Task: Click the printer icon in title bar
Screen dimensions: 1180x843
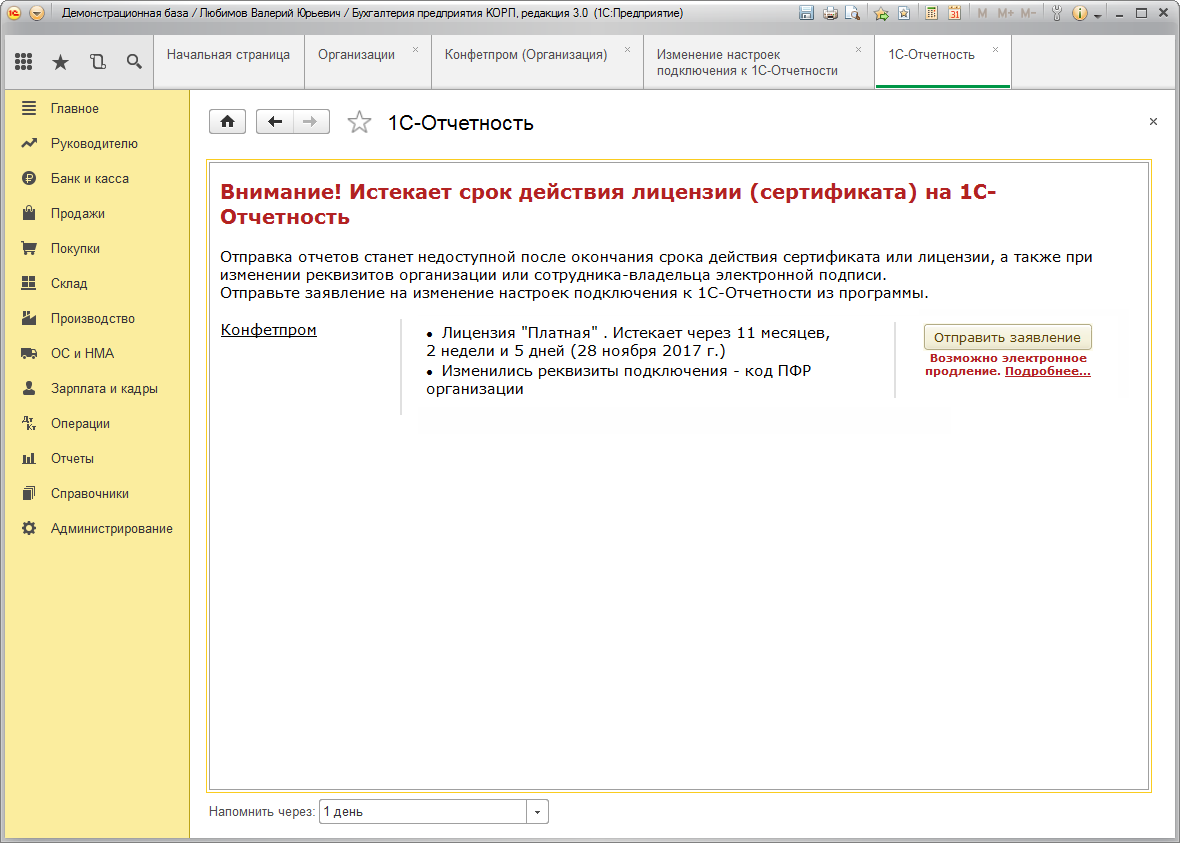Action: click(x=830, y=14)
